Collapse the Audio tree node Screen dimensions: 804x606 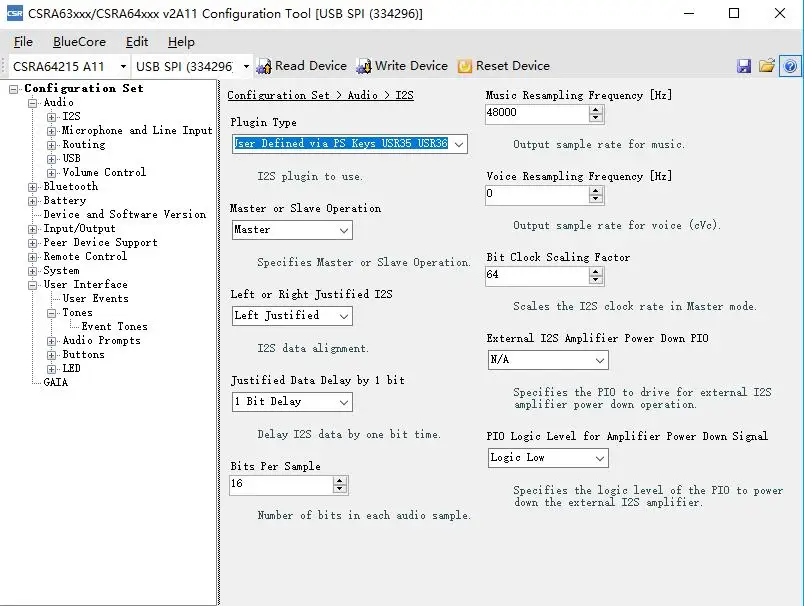[33, 103]
